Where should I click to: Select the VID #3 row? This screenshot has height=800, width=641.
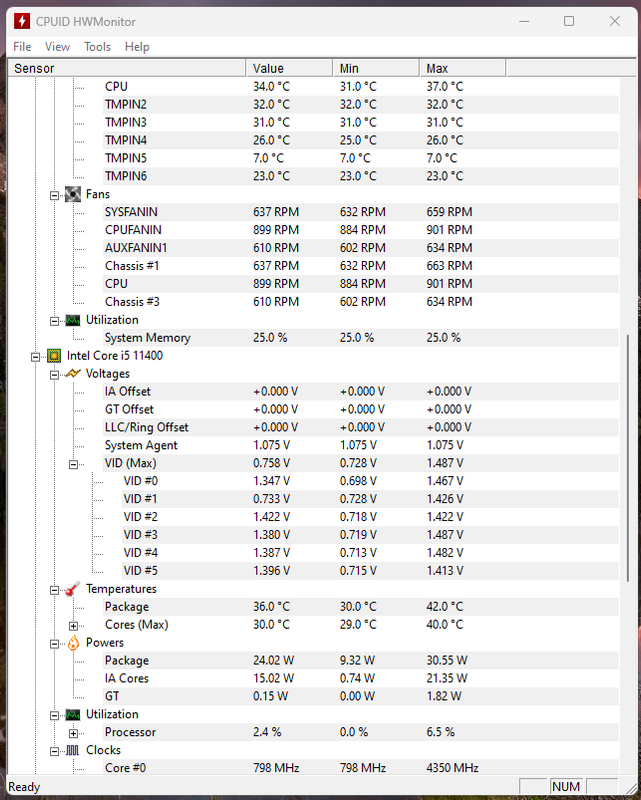371,535
